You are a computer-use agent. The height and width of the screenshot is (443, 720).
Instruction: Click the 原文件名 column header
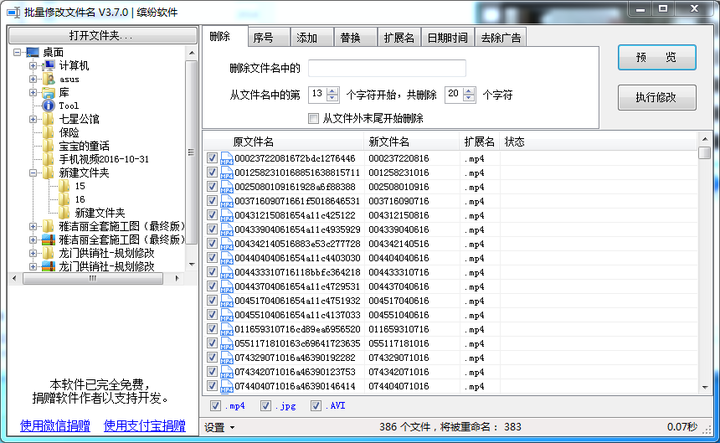tap(283, 142)
